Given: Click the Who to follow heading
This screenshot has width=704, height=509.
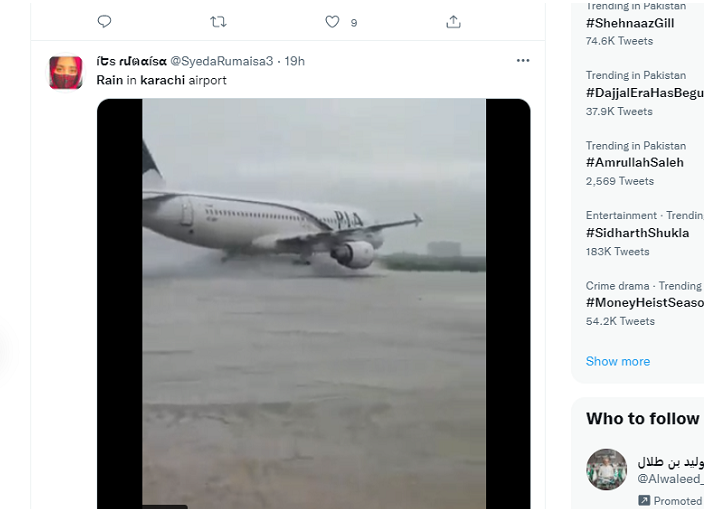Looking at the screenshot, I should tap(643, 418).
